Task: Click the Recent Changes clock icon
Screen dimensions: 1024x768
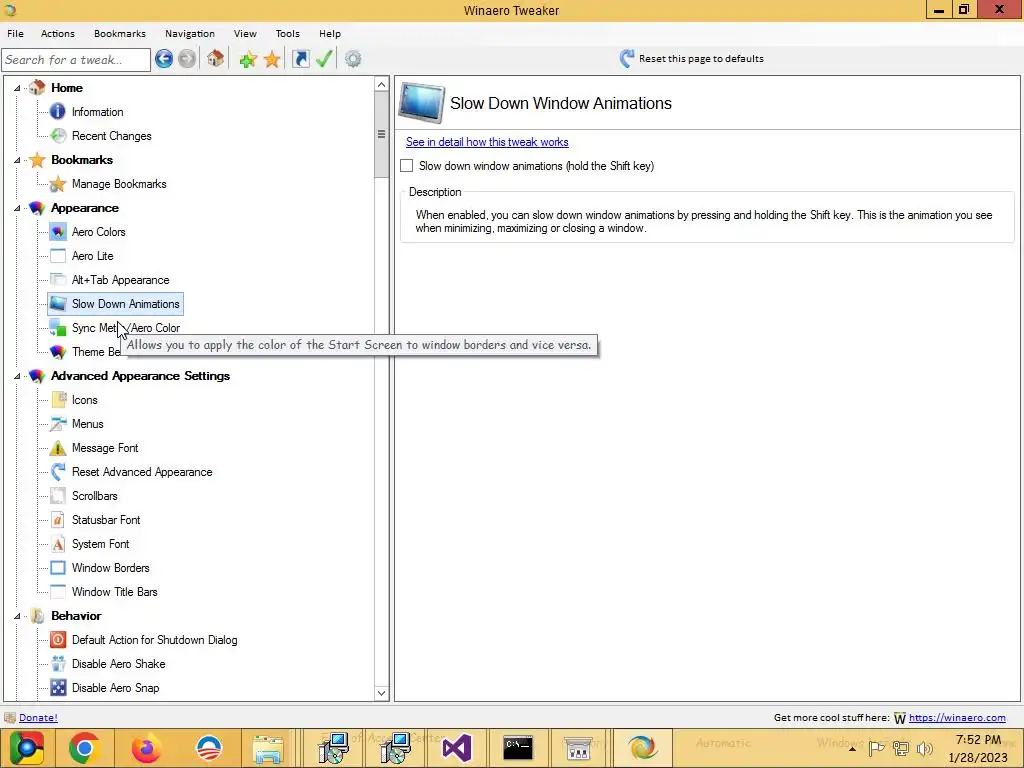Action: click(57, 136)
